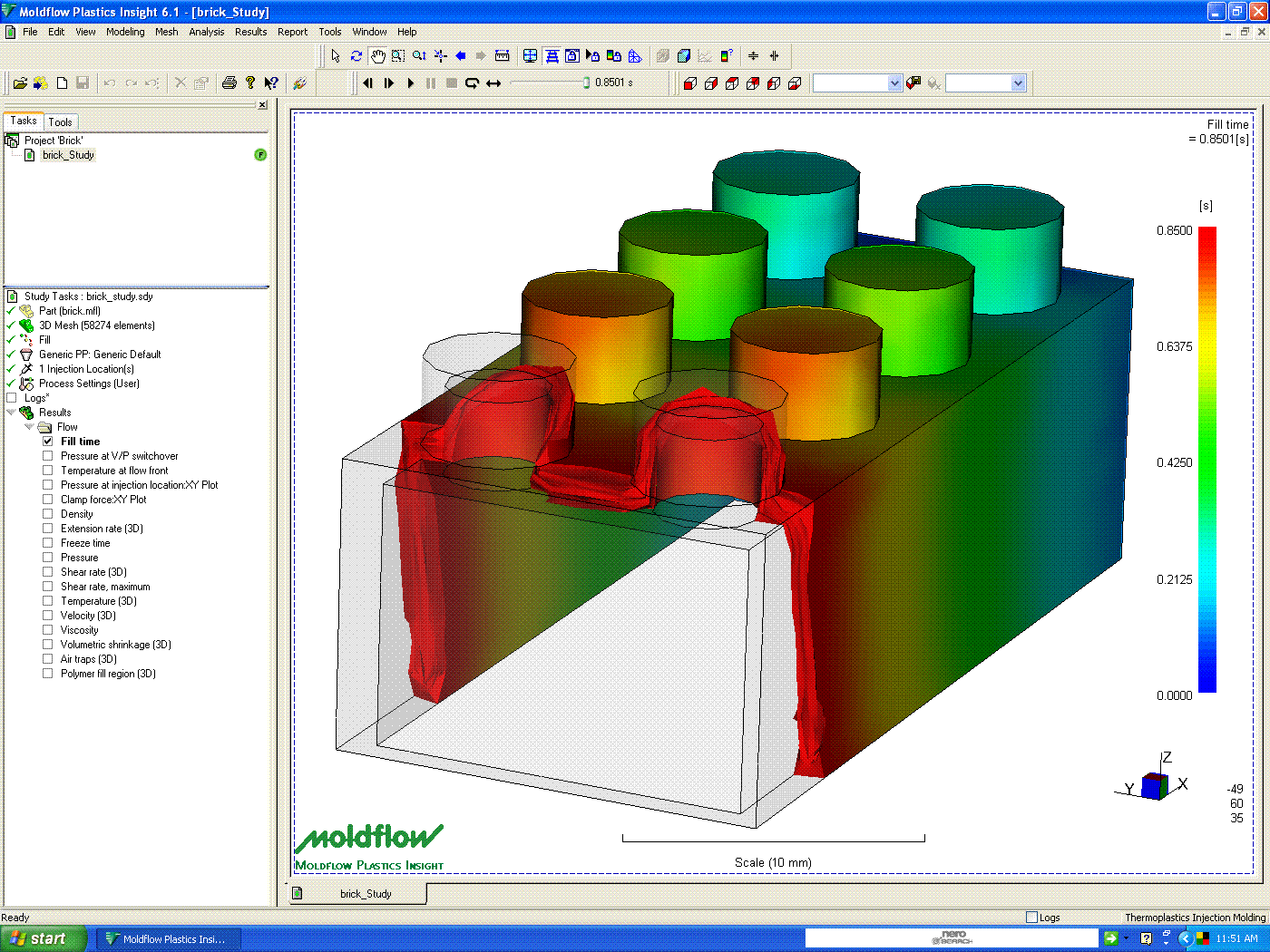Click the Import file icon
The image size is (1270, 952).
tap(41, 83)
